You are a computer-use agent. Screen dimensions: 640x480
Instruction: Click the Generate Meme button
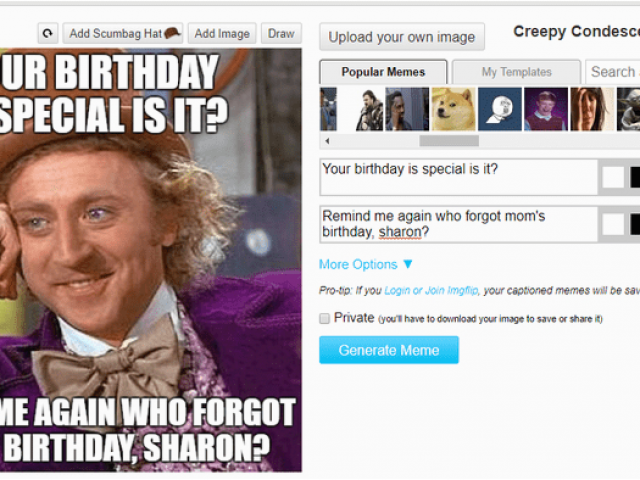coord(389,350)
